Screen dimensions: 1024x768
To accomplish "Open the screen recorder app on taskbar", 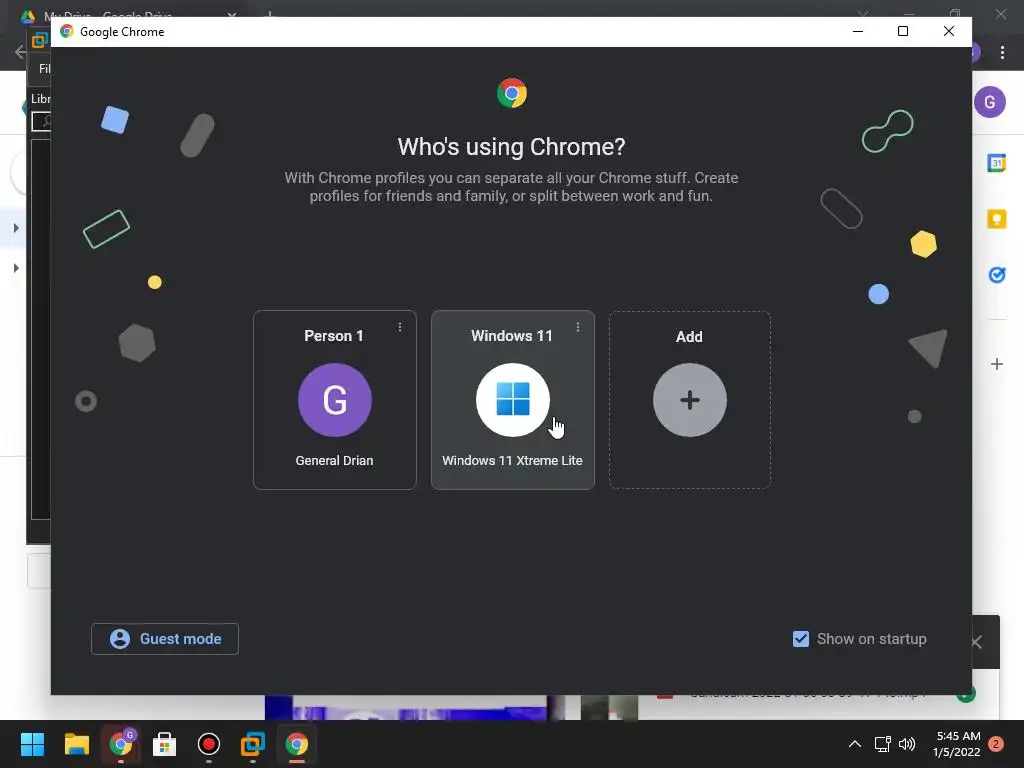I will point(208,744).
